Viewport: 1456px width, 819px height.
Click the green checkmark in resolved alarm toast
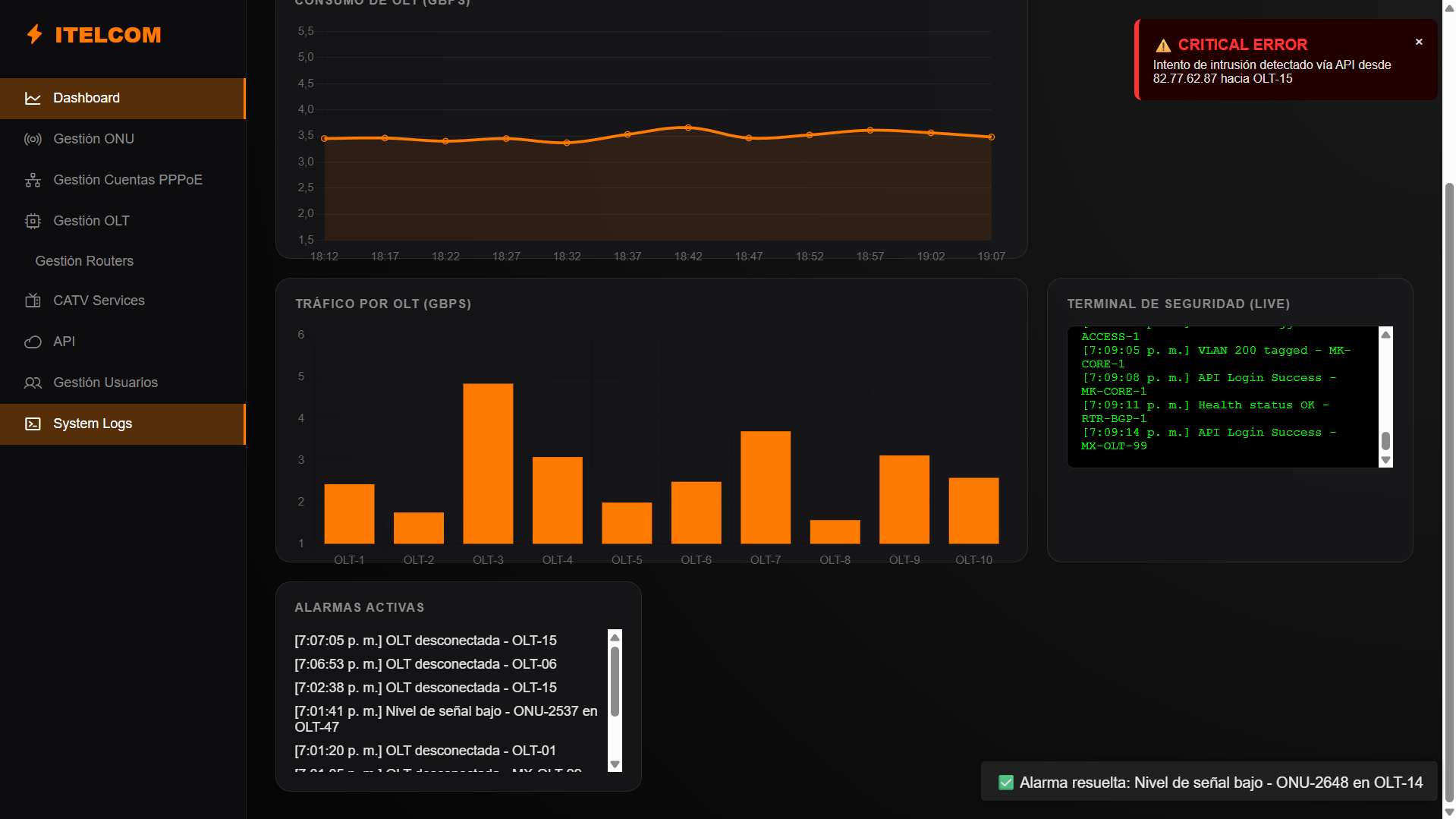tap(1006, 783)
